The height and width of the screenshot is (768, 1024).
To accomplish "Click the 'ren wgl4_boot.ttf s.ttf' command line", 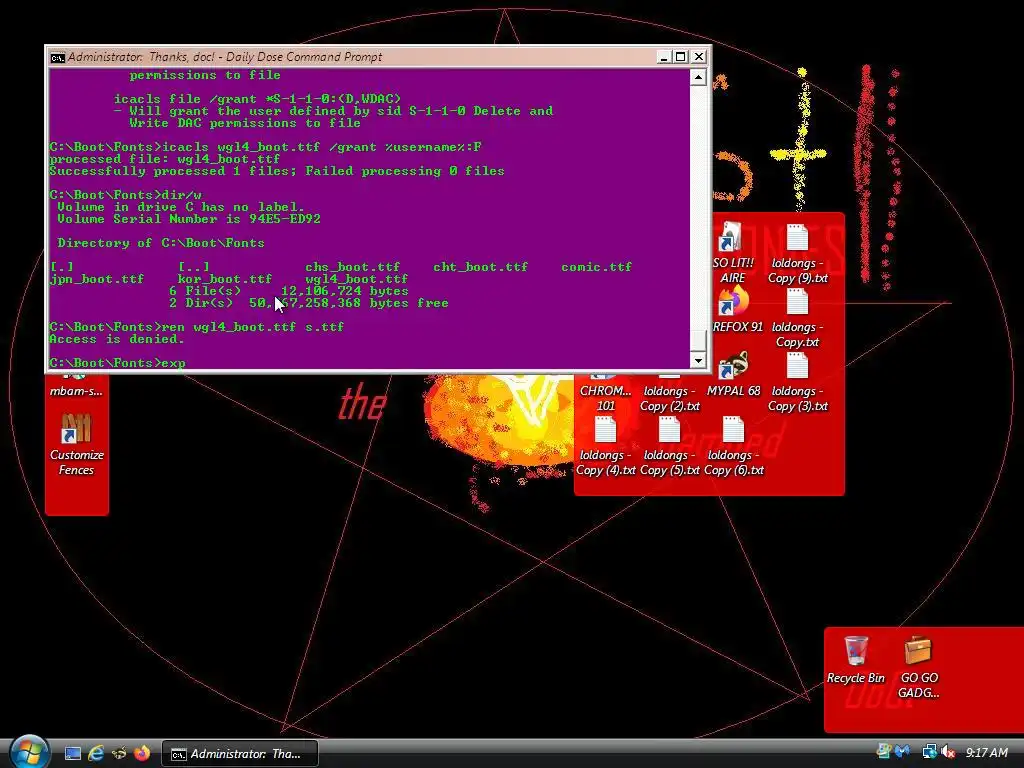I will pyautogui.click(x=197, y=327).
